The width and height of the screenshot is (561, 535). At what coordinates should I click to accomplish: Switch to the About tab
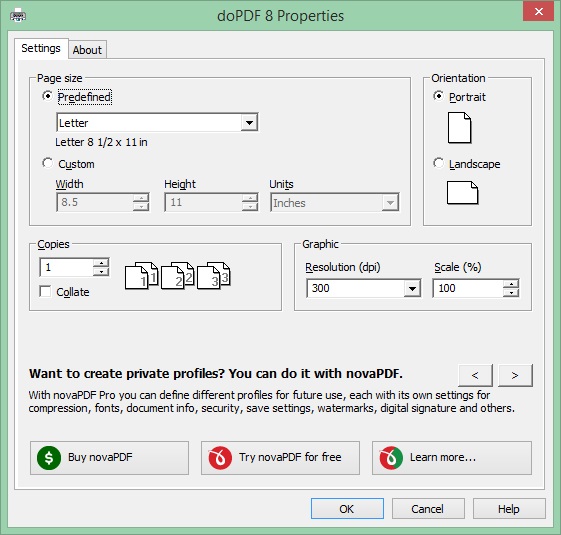[x=87, y=50]
